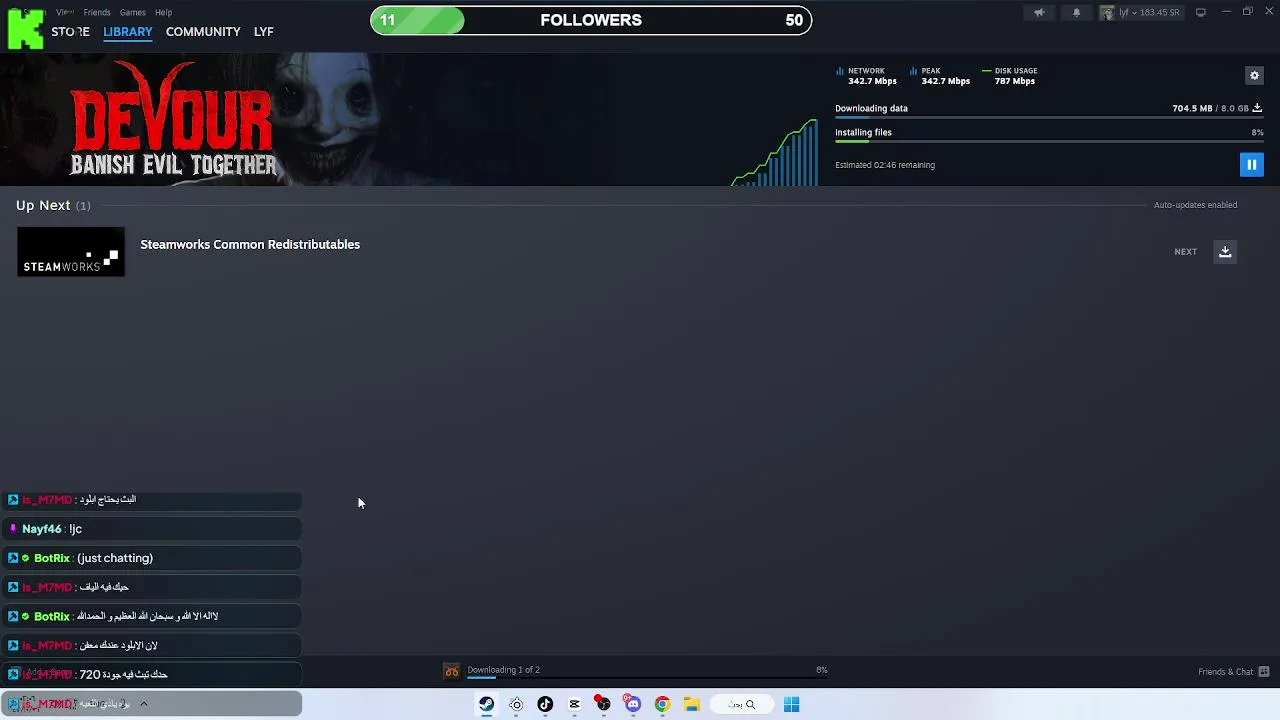Open the LYF profile tab
This screenshot has height=720, width=1280.
pos(264,31)
